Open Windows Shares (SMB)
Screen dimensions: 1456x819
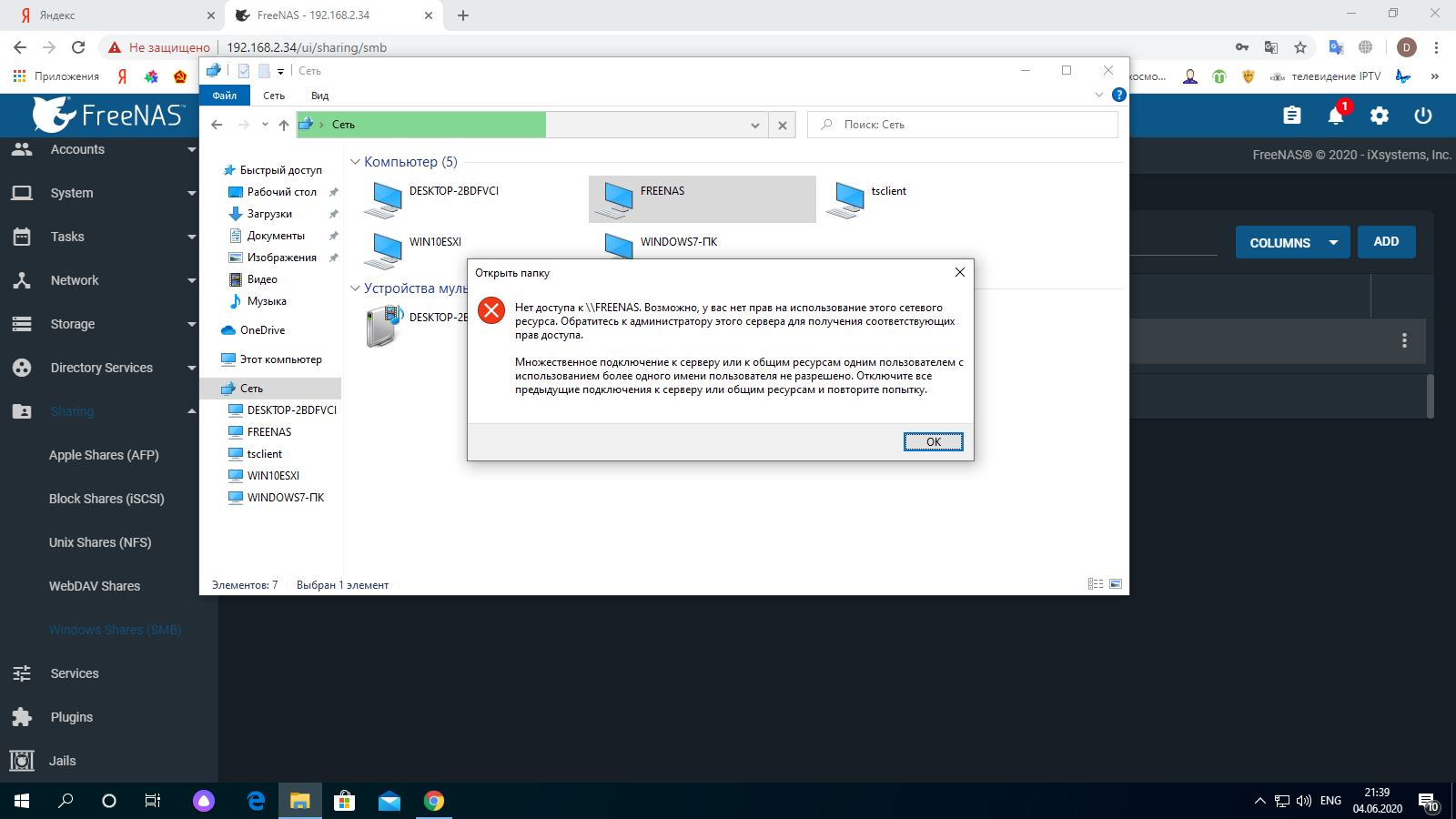coord(116,630)
